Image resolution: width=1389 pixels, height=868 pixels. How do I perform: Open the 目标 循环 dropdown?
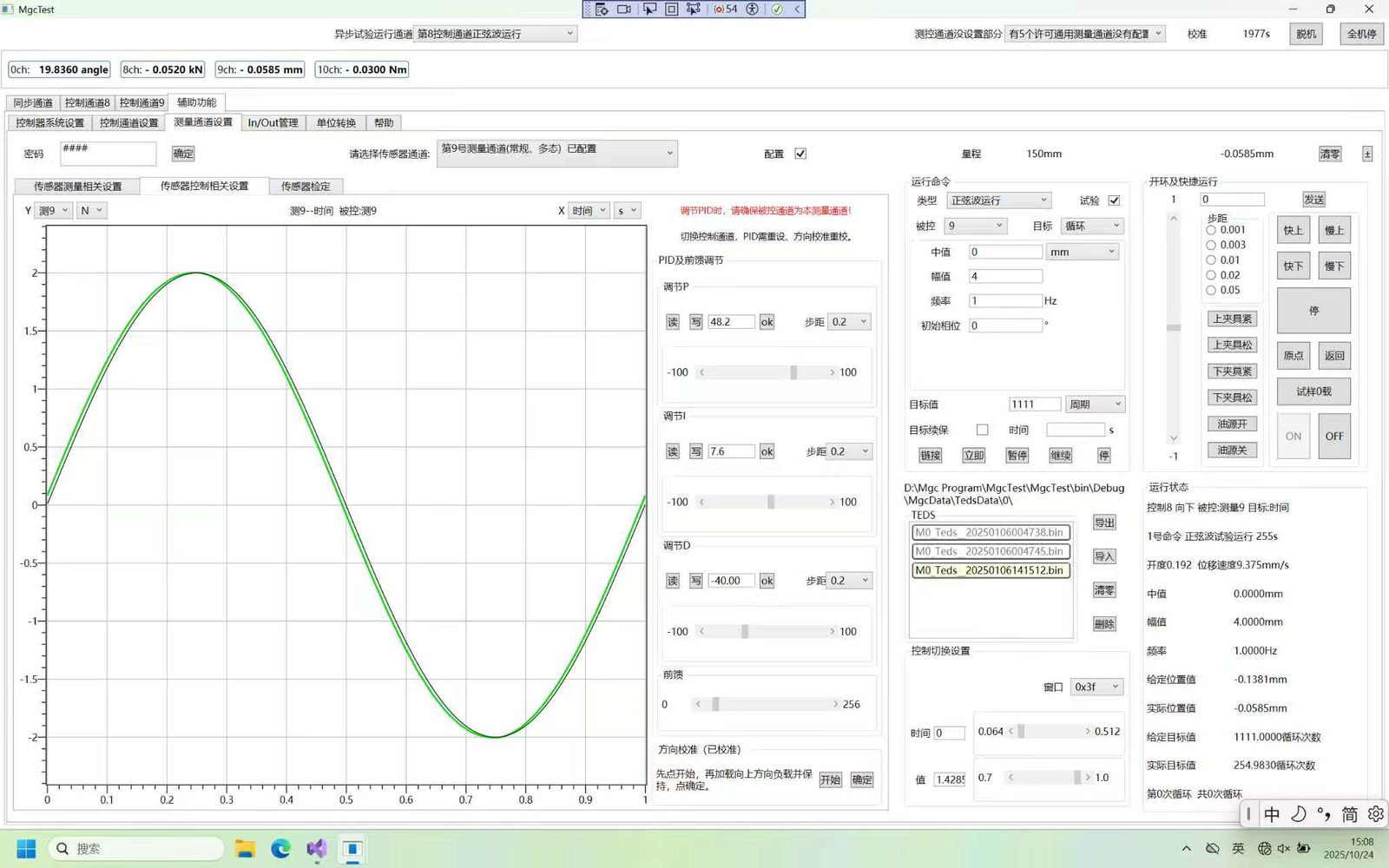(1092, 226)
